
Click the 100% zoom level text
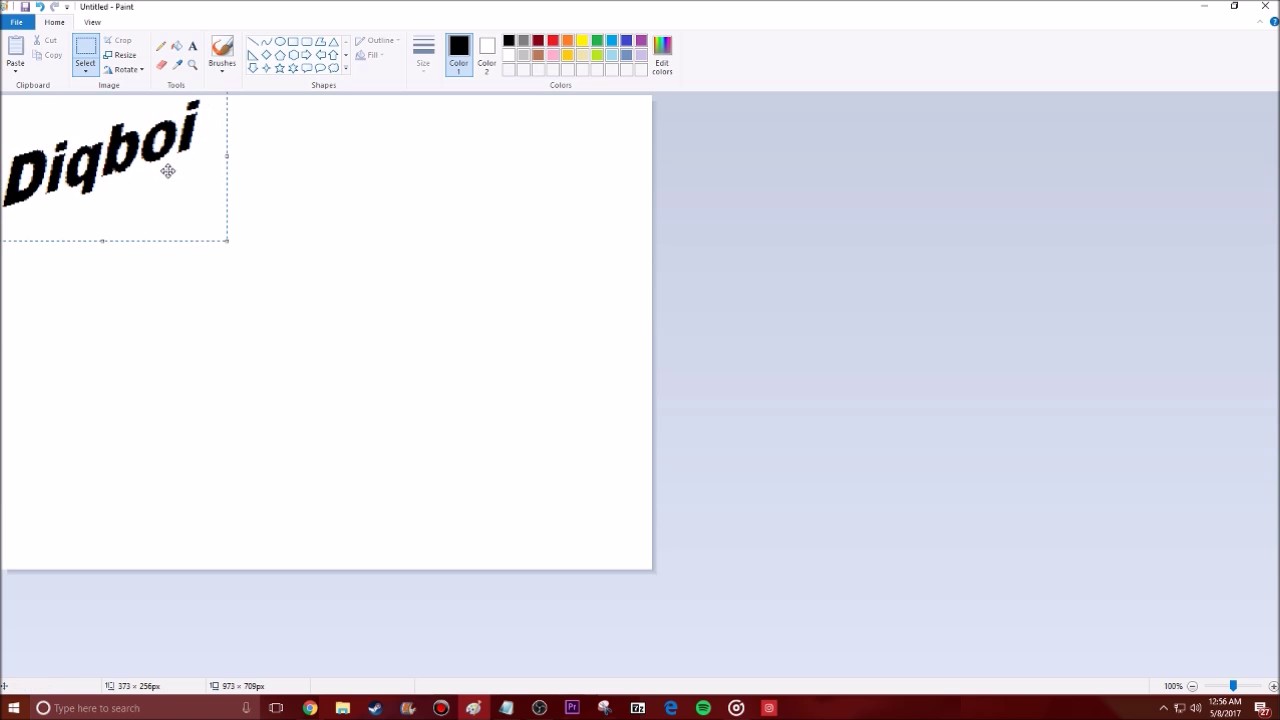pos(1173,686)
